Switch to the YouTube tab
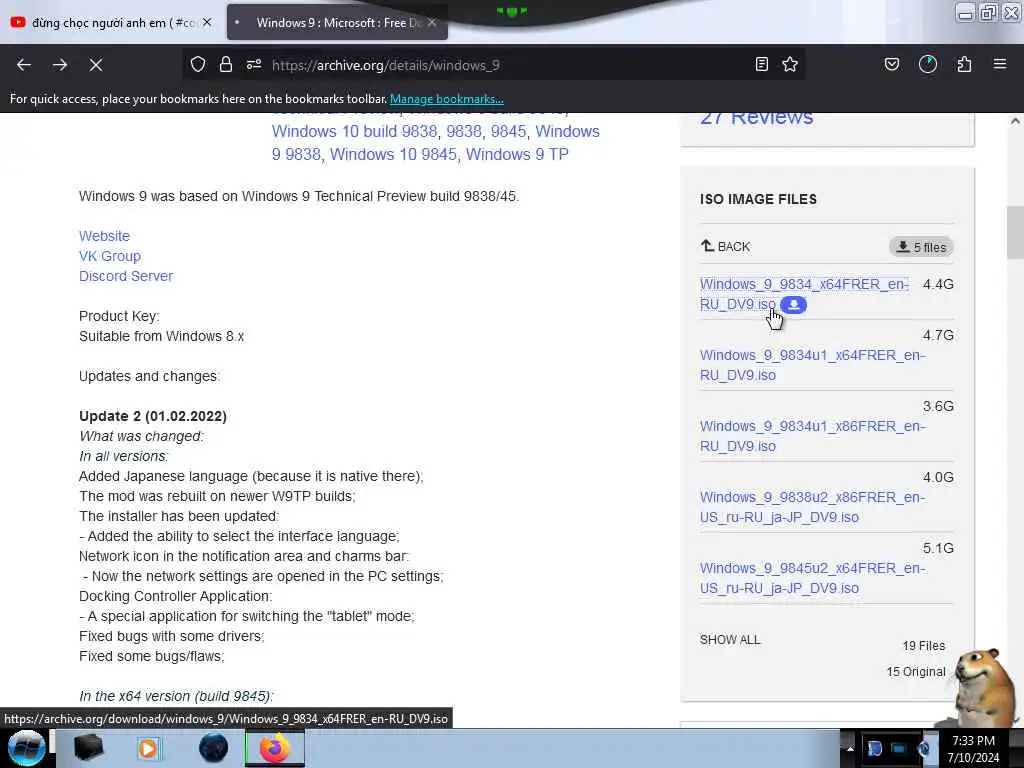The image size is (1024, 768). point(112,23)
